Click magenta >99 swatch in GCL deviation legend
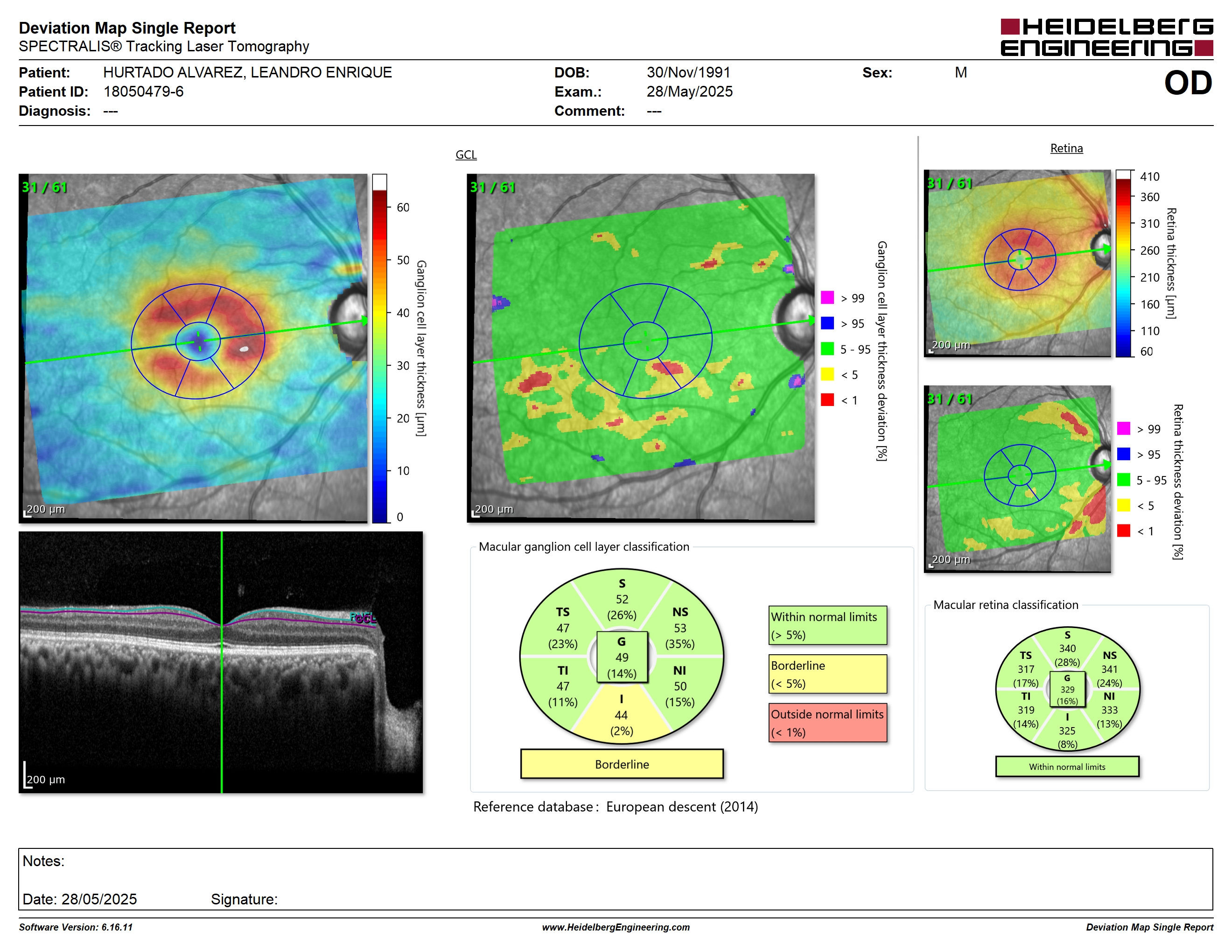 (x=827, y=298)
